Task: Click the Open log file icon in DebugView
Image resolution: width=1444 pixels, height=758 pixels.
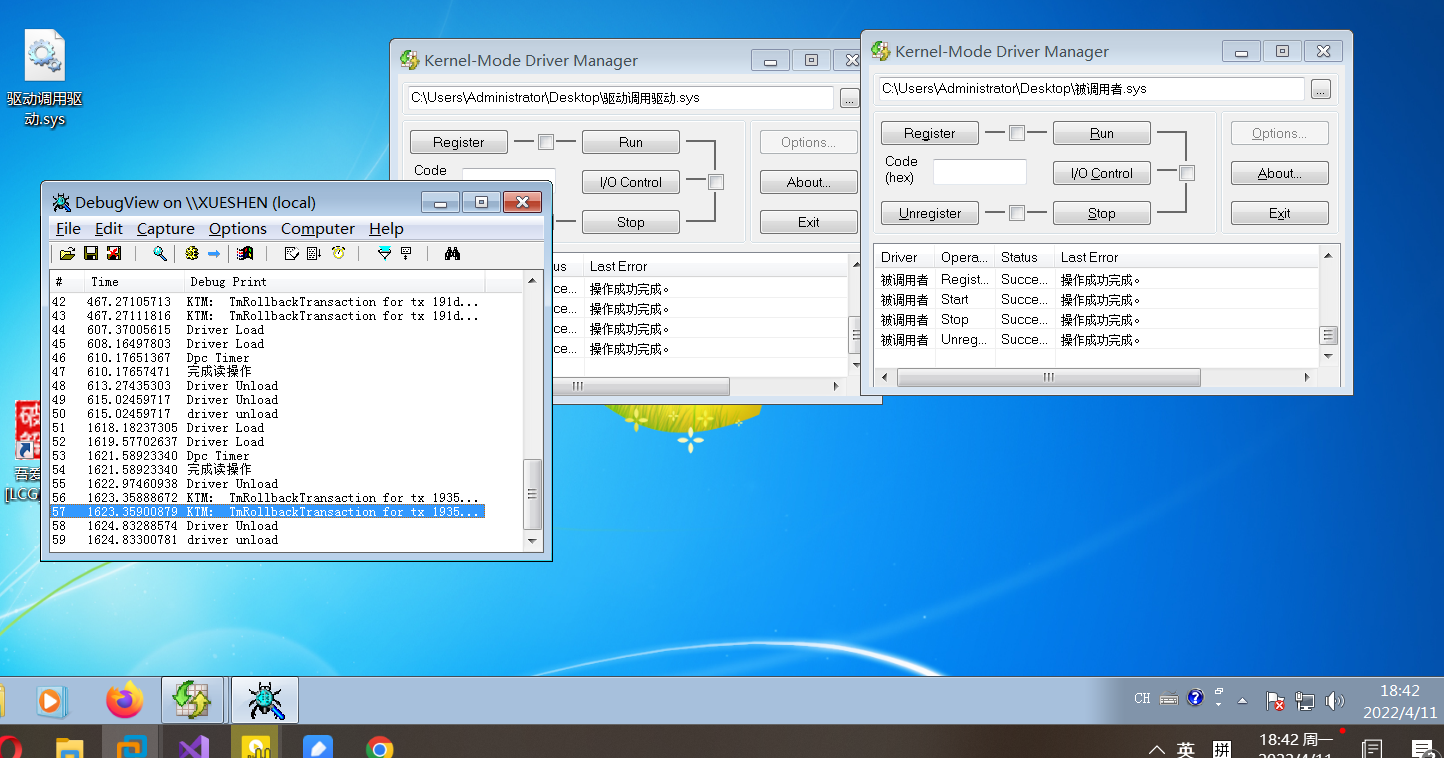Action: [x=67, y=254]
